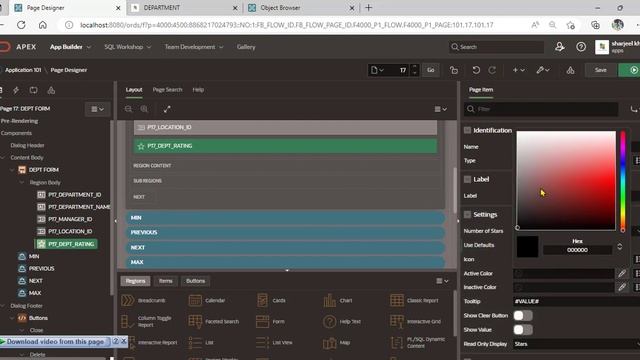Open the page selector document icon

click(x=377, y=70)
